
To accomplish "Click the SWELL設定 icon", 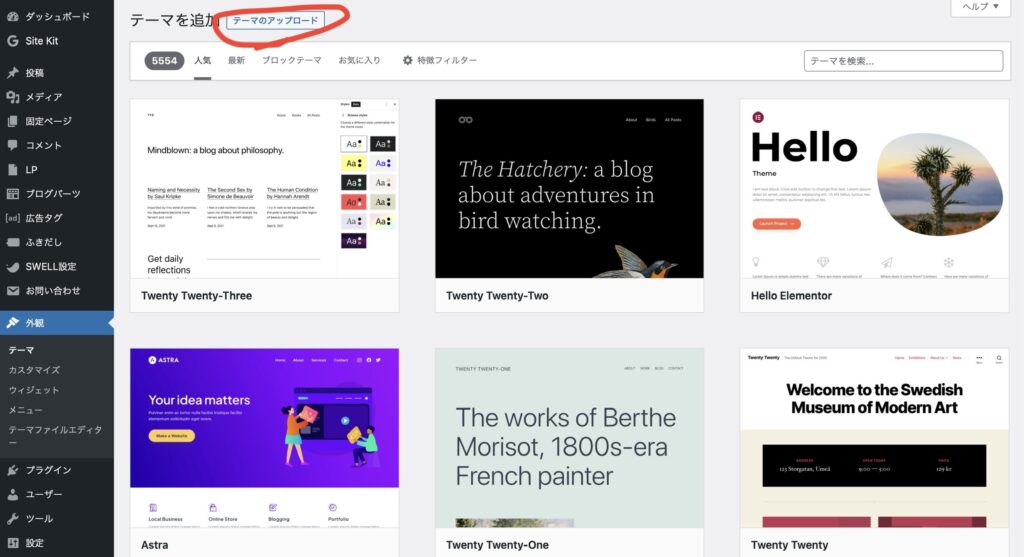I will pyautogui.click(x=12, y=266).
